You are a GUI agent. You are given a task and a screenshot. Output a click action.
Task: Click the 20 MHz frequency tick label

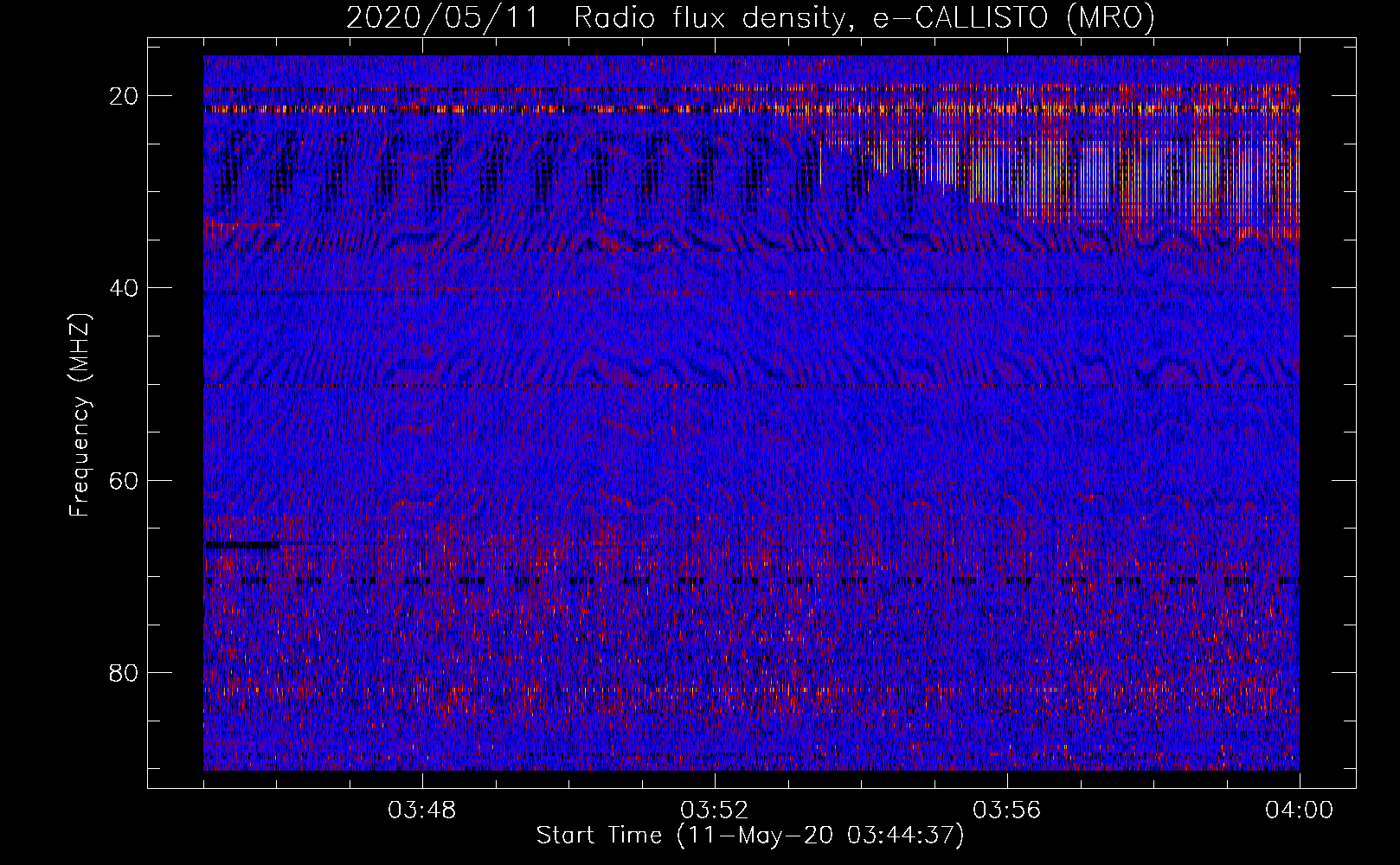click(x=125, y=96)
